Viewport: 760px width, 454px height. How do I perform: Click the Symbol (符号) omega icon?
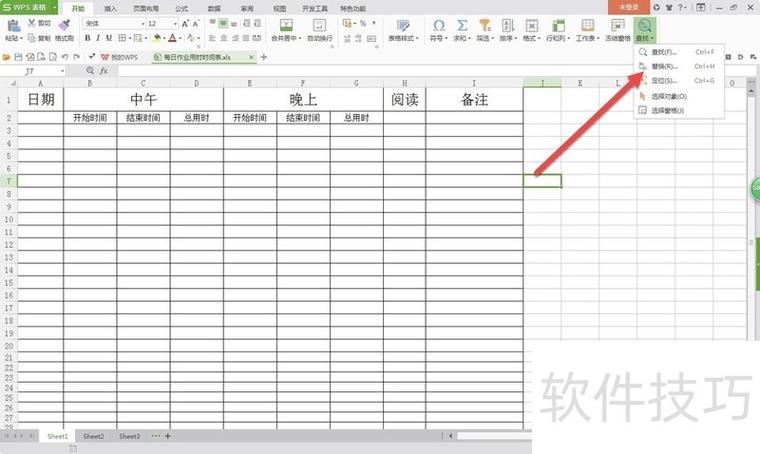[439, 25]
